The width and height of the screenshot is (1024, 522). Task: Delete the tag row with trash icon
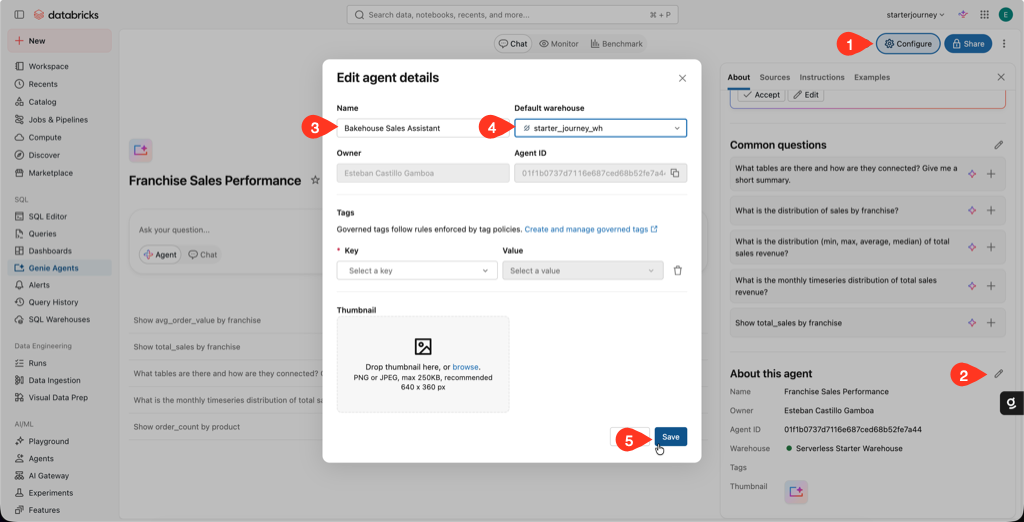click(x=678, y=270)
